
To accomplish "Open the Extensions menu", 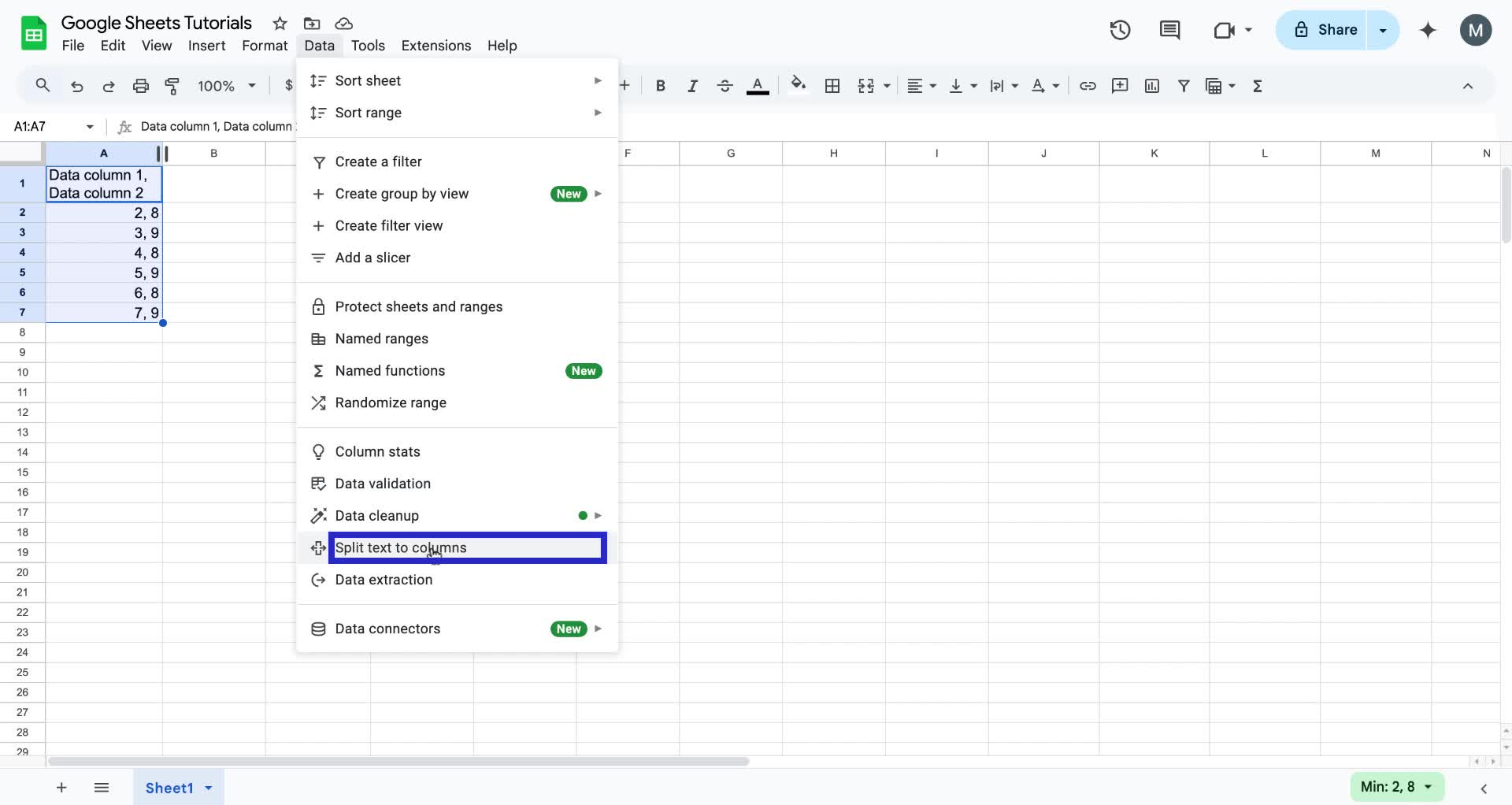I will (435, 46).
